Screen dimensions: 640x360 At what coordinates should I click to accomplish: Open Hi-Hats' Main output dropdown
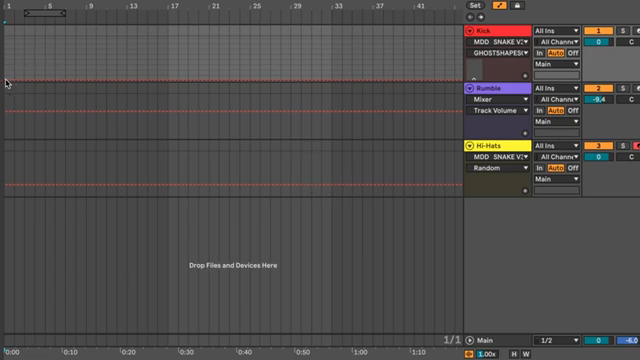pyautogui.click(x=557, y=179)
